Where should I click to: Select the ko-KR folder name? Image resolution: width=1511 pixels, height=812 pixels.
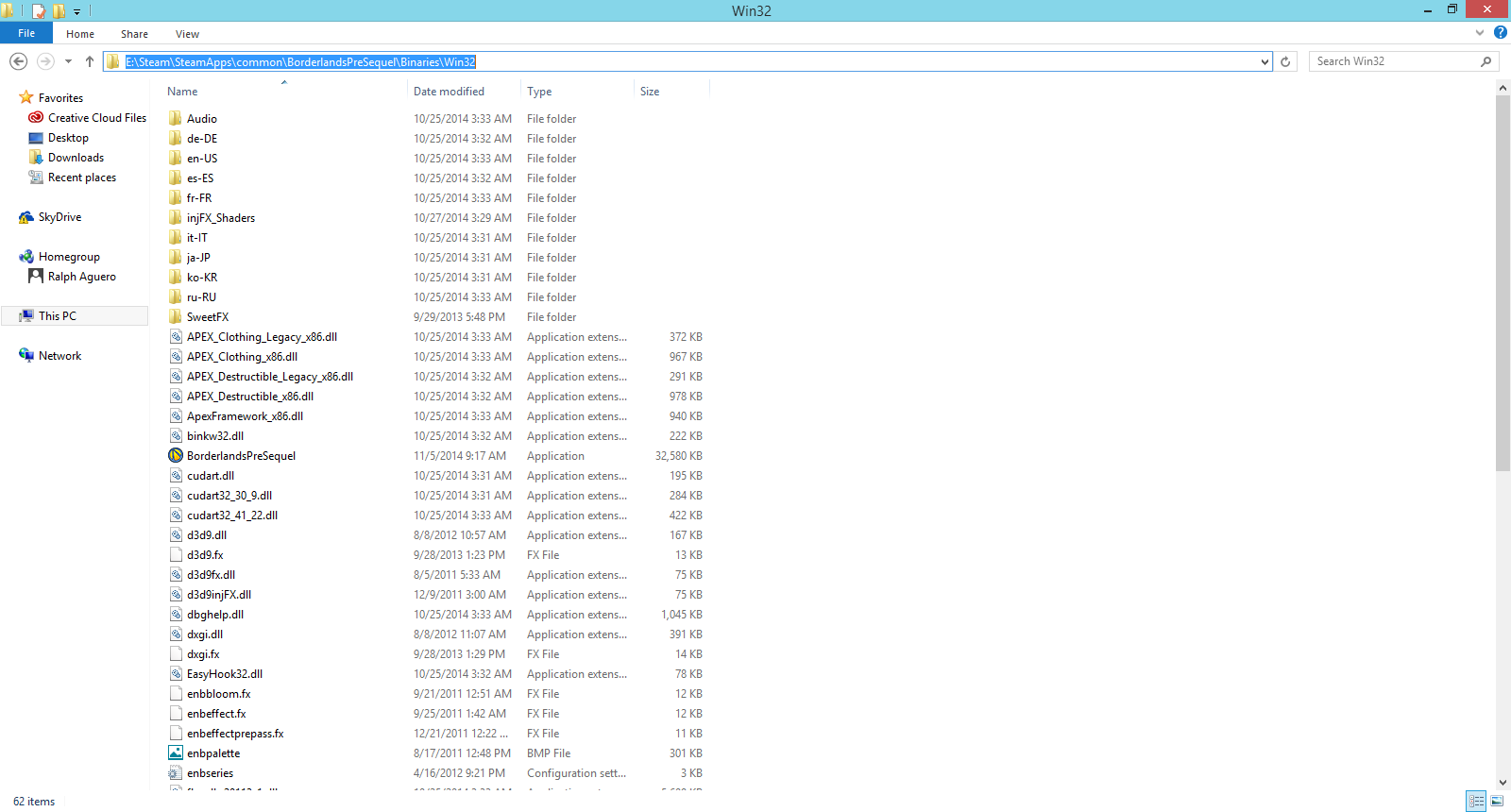202,278
